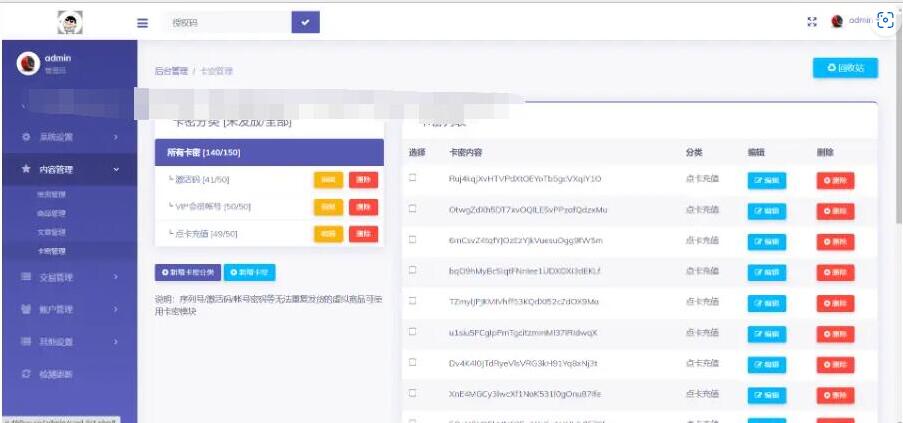
Task: Edit the card key row XnE4VGC…
Action: (x=767, y=395)
